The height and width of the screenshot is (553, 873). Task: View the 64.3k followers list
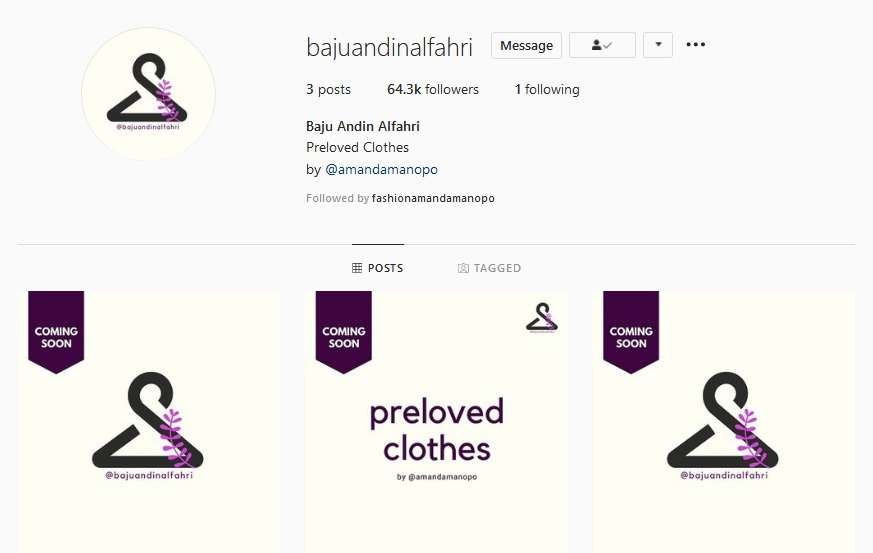[433, 89]
